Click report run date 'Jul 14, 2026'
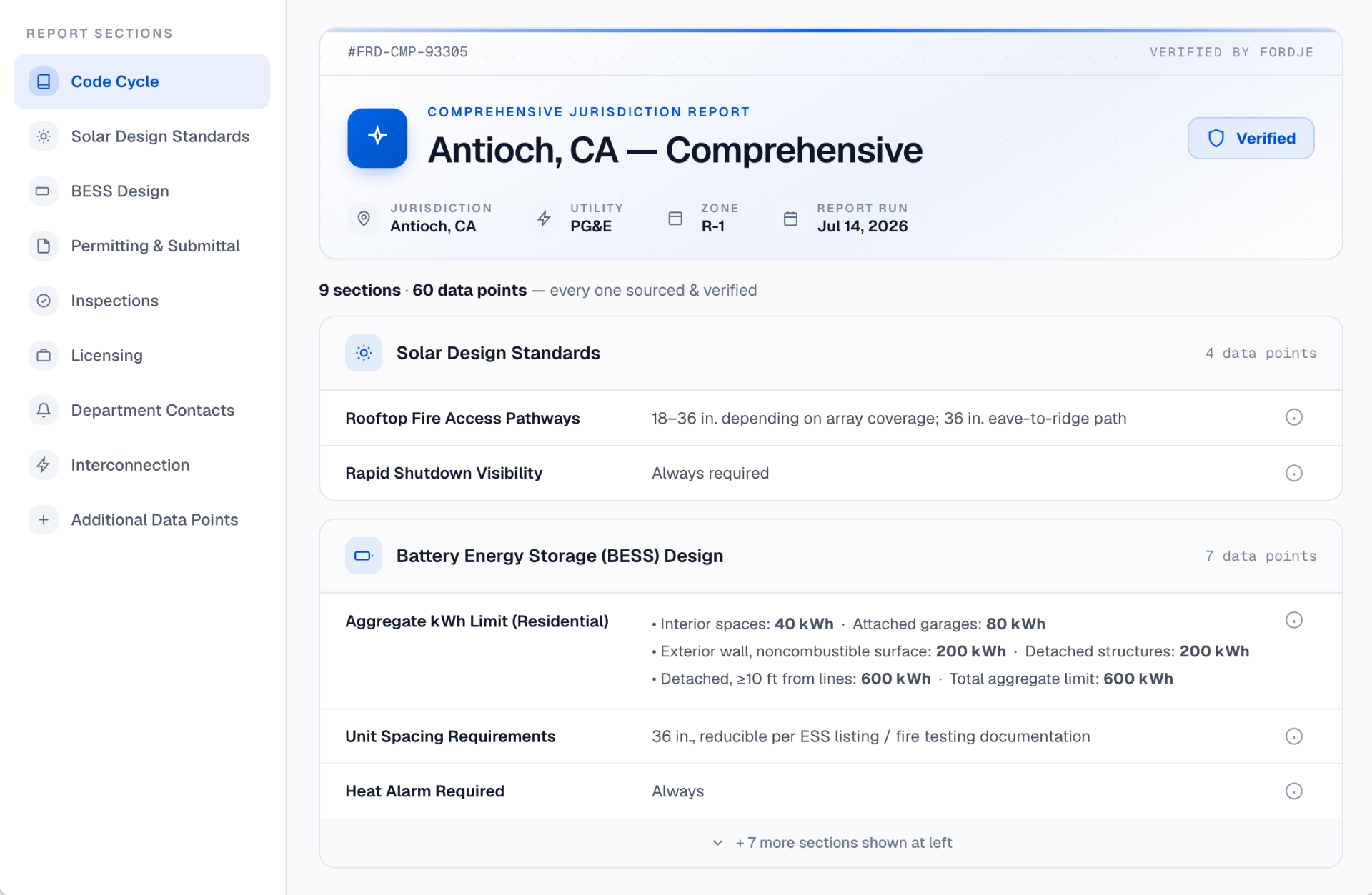 tap(863, 226)
